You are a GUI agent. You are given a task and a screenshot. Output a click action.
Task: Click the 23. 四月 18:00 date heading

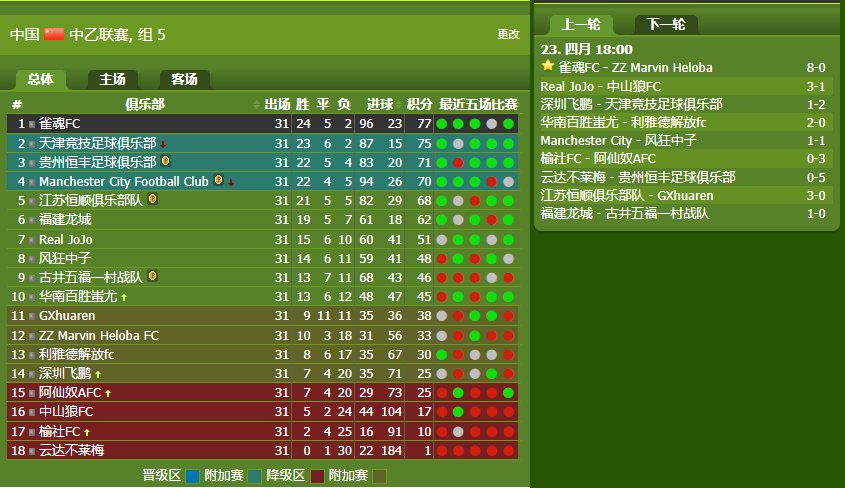pyautogui.click(x=586, y=50)
